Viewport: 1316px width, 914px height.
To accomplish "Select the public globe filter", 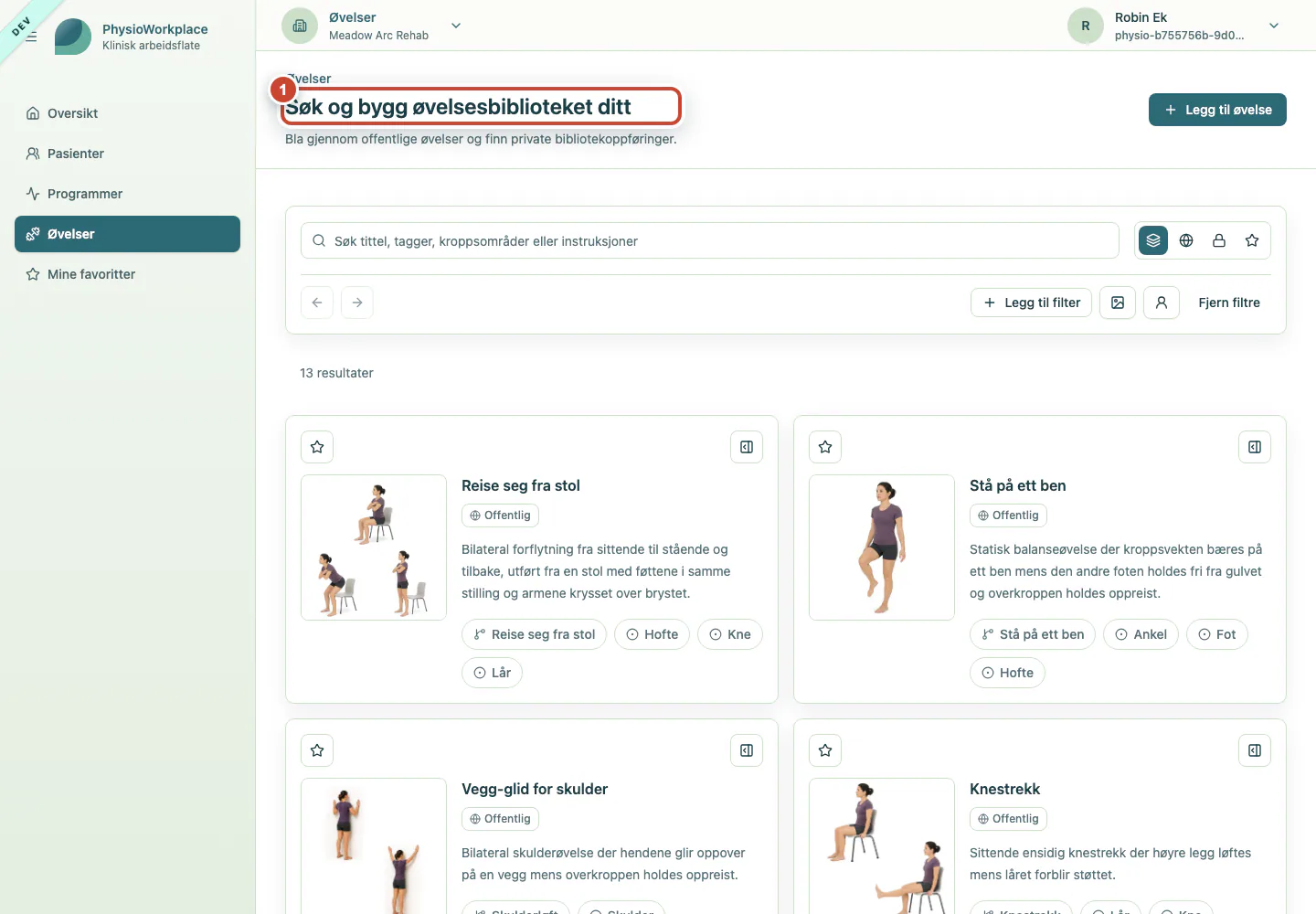I will 1186,240.
